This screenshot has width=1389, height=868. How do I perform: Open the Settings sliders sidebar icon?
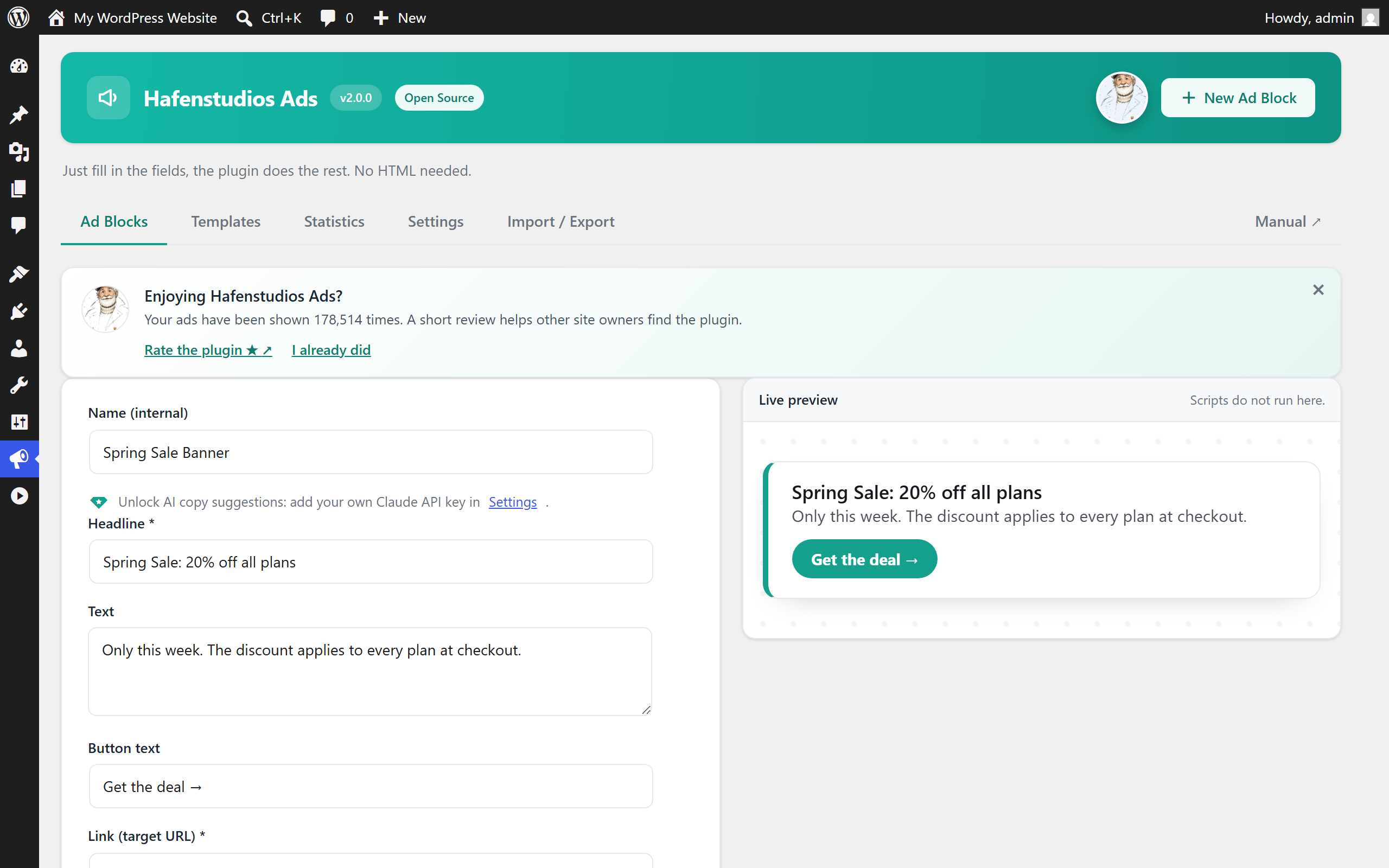[19, 422]
